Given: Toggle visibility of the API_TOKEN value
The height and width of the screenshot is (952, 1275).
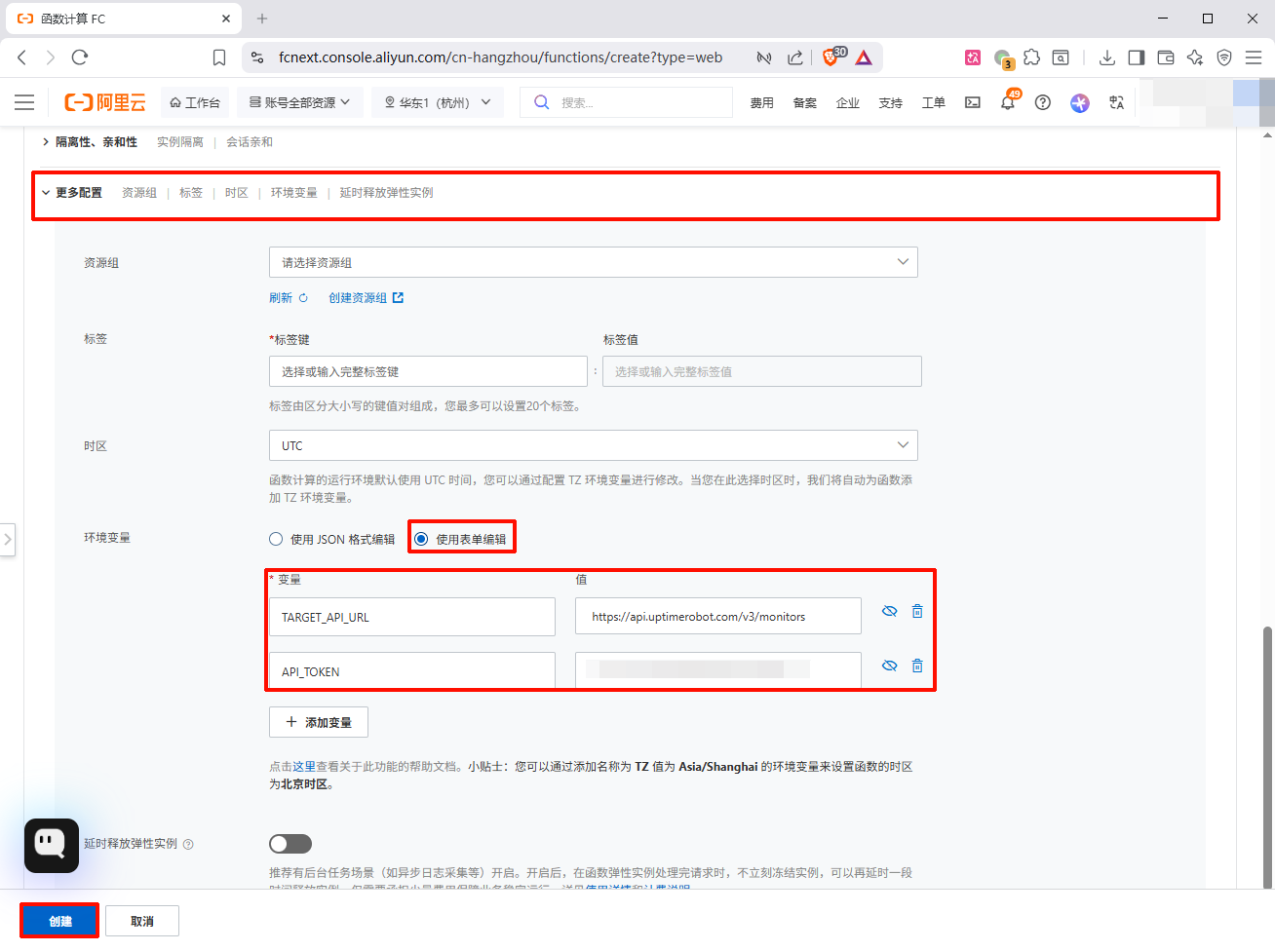Looking at the screenshot, I should pyautogui.click(x=889, y=666).
